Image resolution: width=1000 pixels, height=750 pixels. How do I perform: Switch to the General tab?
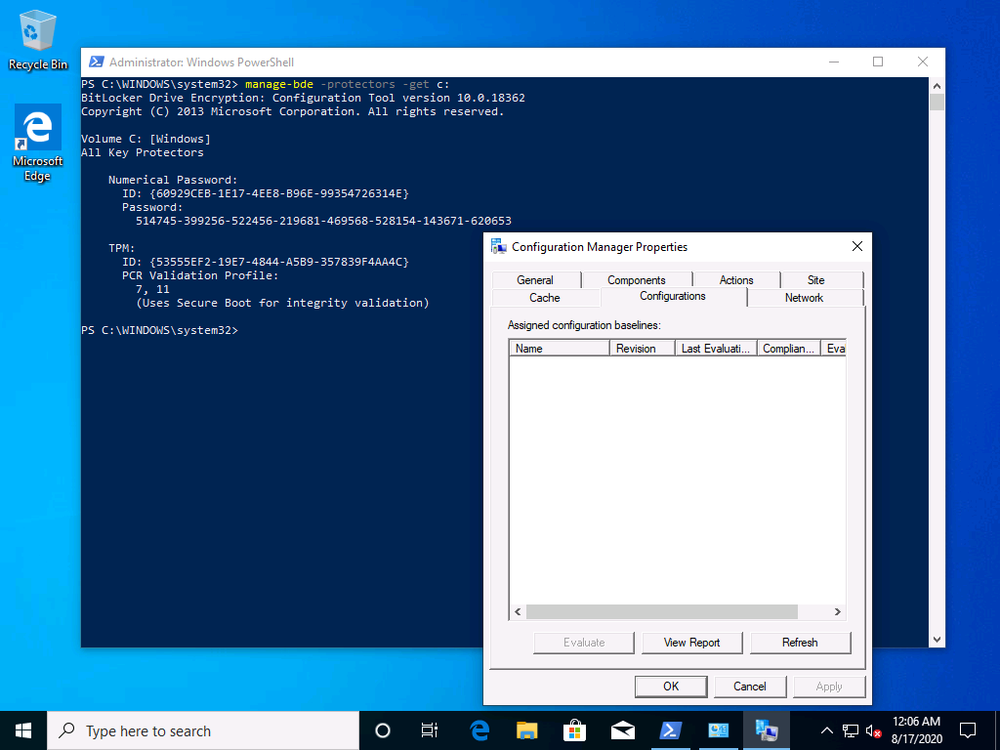click(535, 280)
